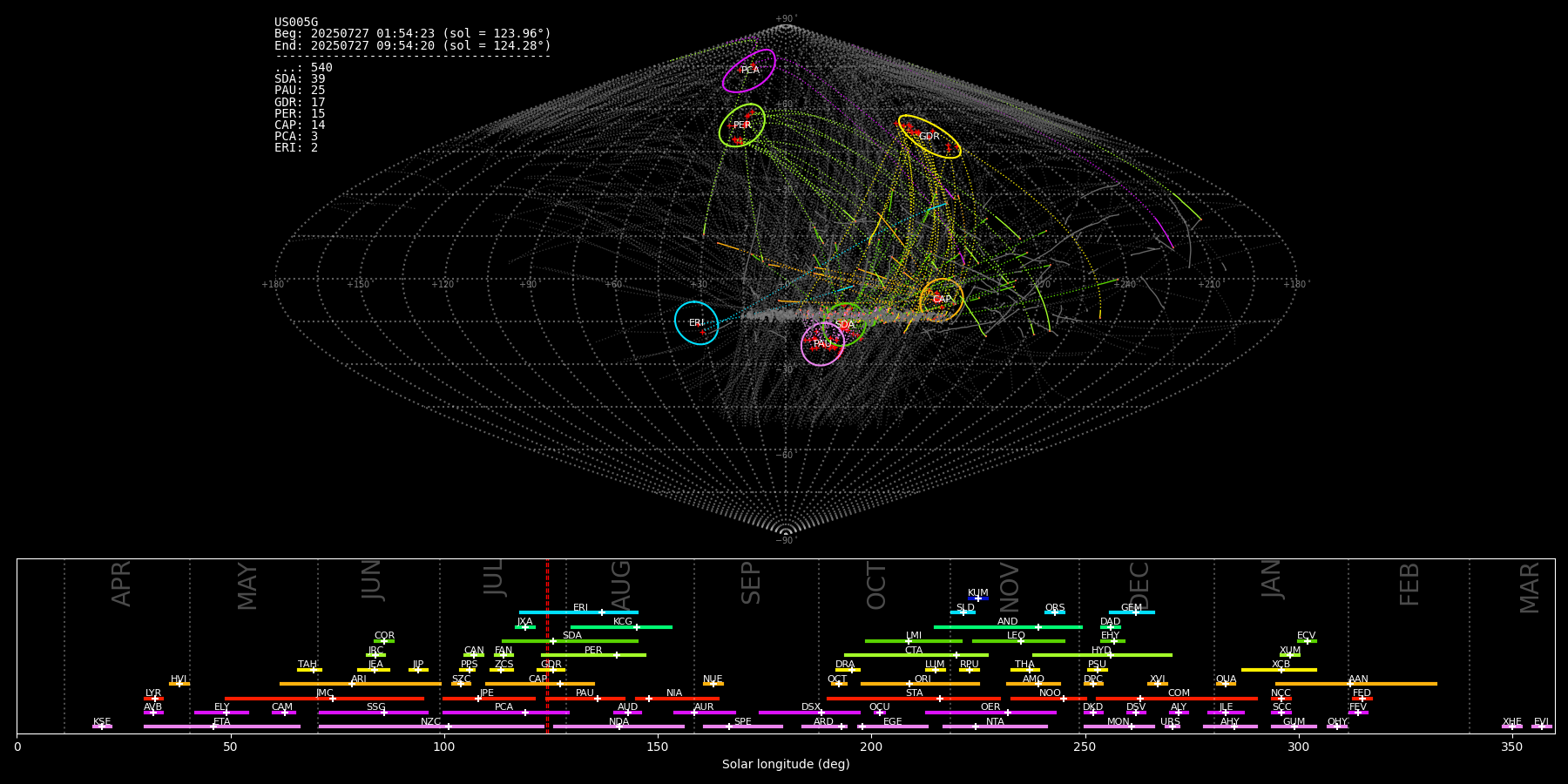Viewport: 1568px width, 784px height.
Task: Click the ETA shower bar in timeline
Action: click(x=222, y=727)
